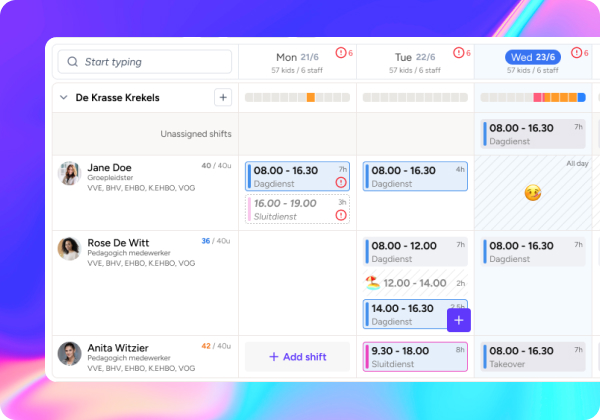Click the search magnifier icon
The height and width of the screenshot is (420, 600).
point(72,62)
